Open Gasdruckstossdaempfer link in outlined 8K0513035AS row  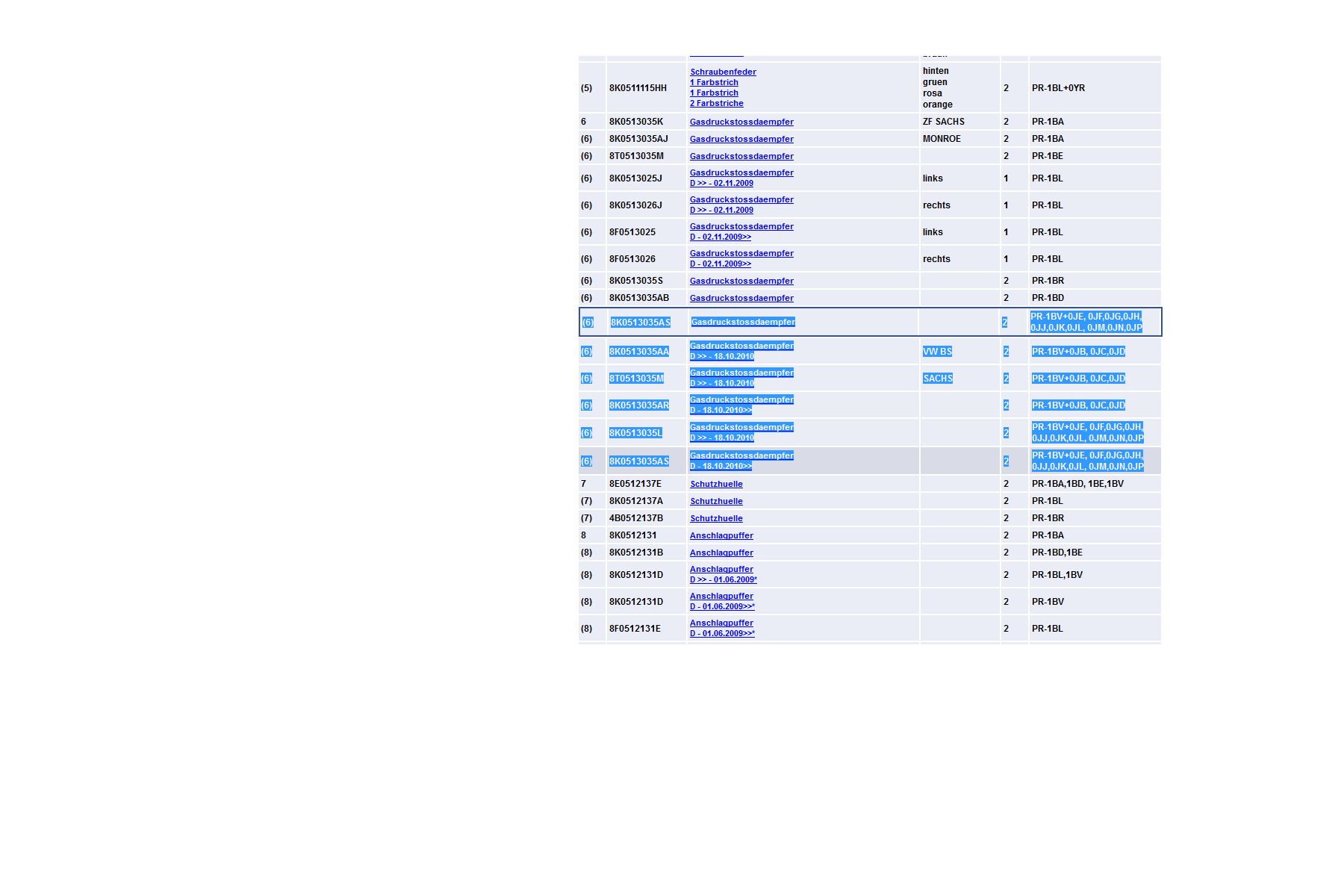coord(743,322)
